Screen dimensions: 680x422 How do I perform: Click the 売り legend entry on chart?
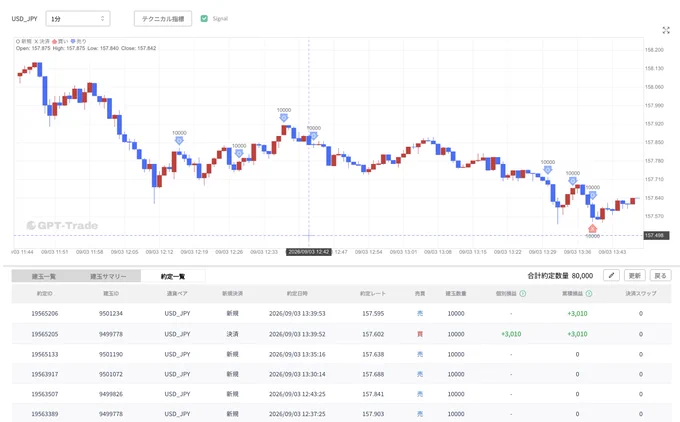click(79, 41)
